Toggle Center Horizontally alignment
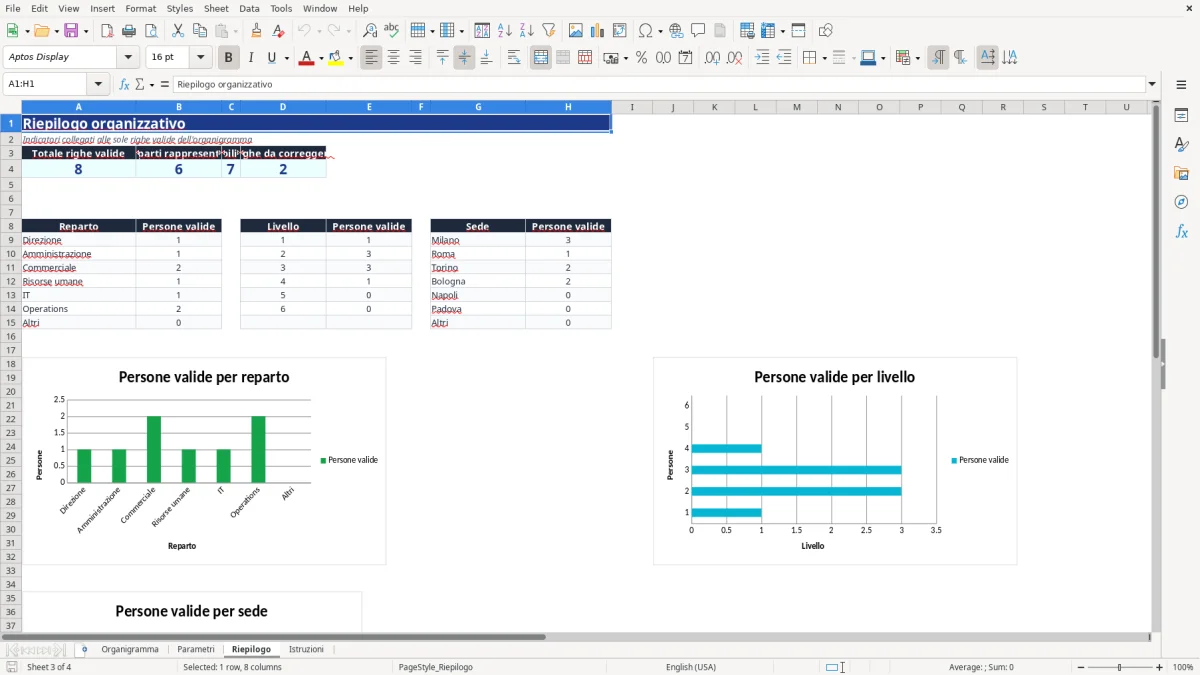The image size is (1200, 675). pyautogui.click(x=394, y=58)
